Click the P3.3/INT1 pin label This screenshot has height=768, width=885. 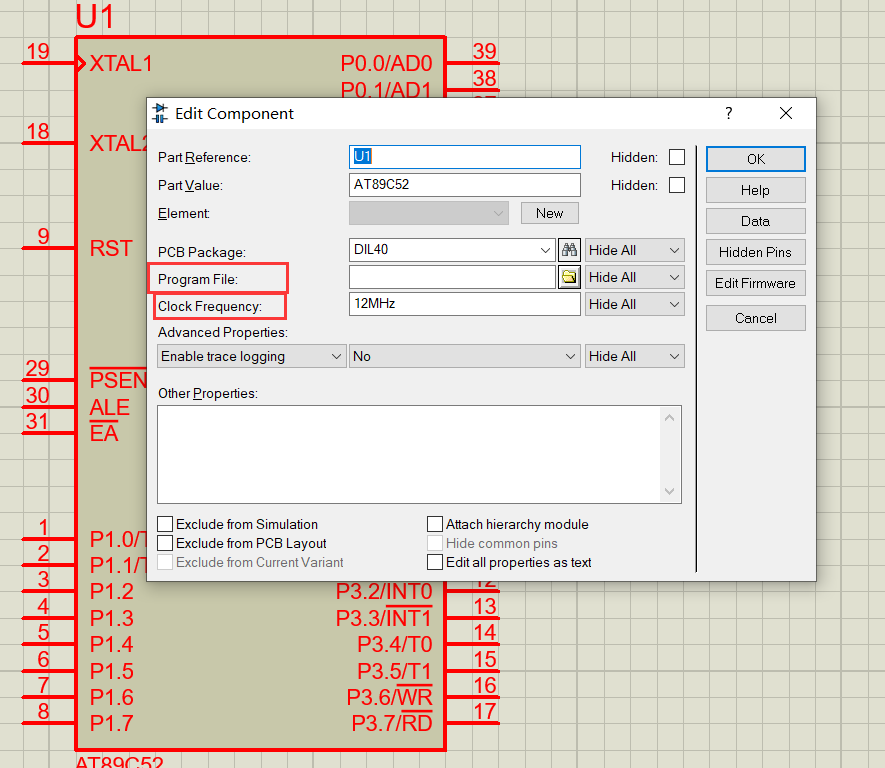click(384, 618)
